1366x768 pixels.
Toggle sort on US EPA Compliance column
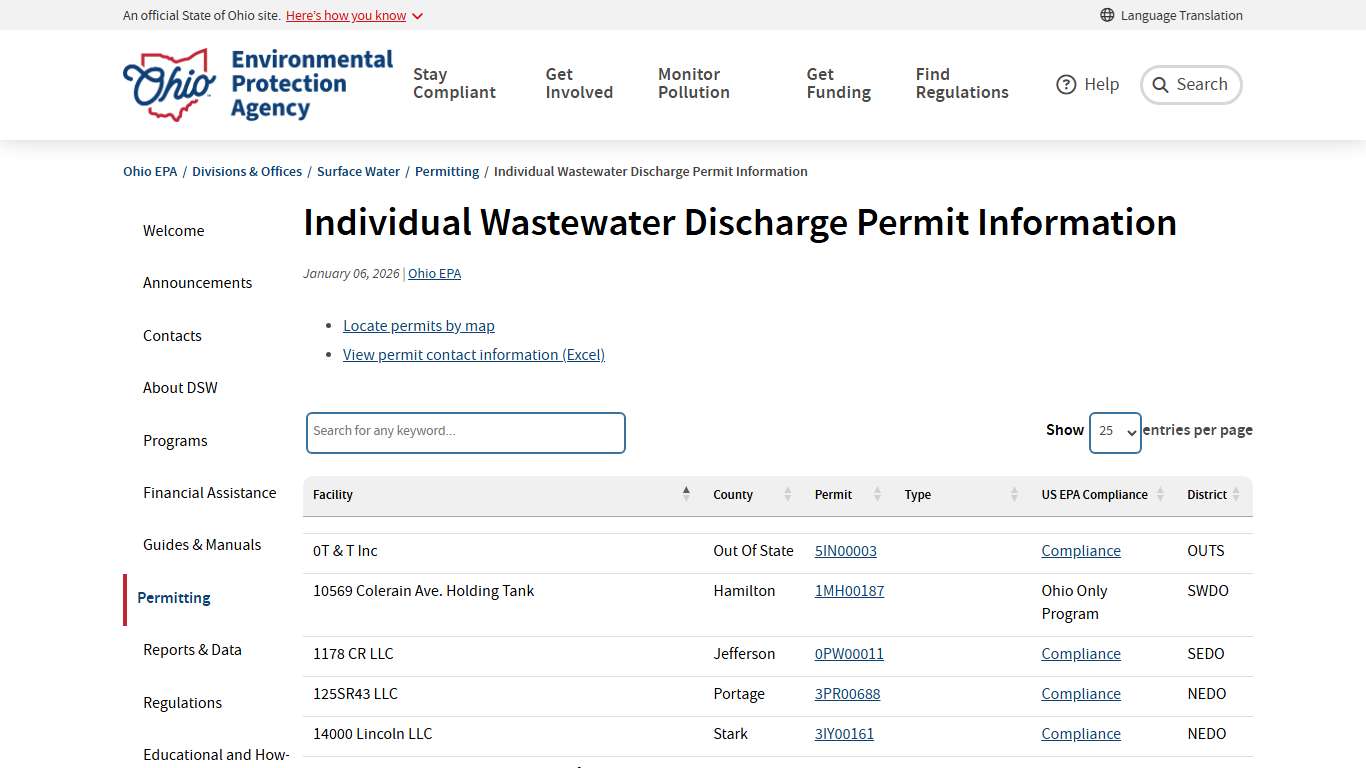pyautogui.click(x=1160, y=494)
